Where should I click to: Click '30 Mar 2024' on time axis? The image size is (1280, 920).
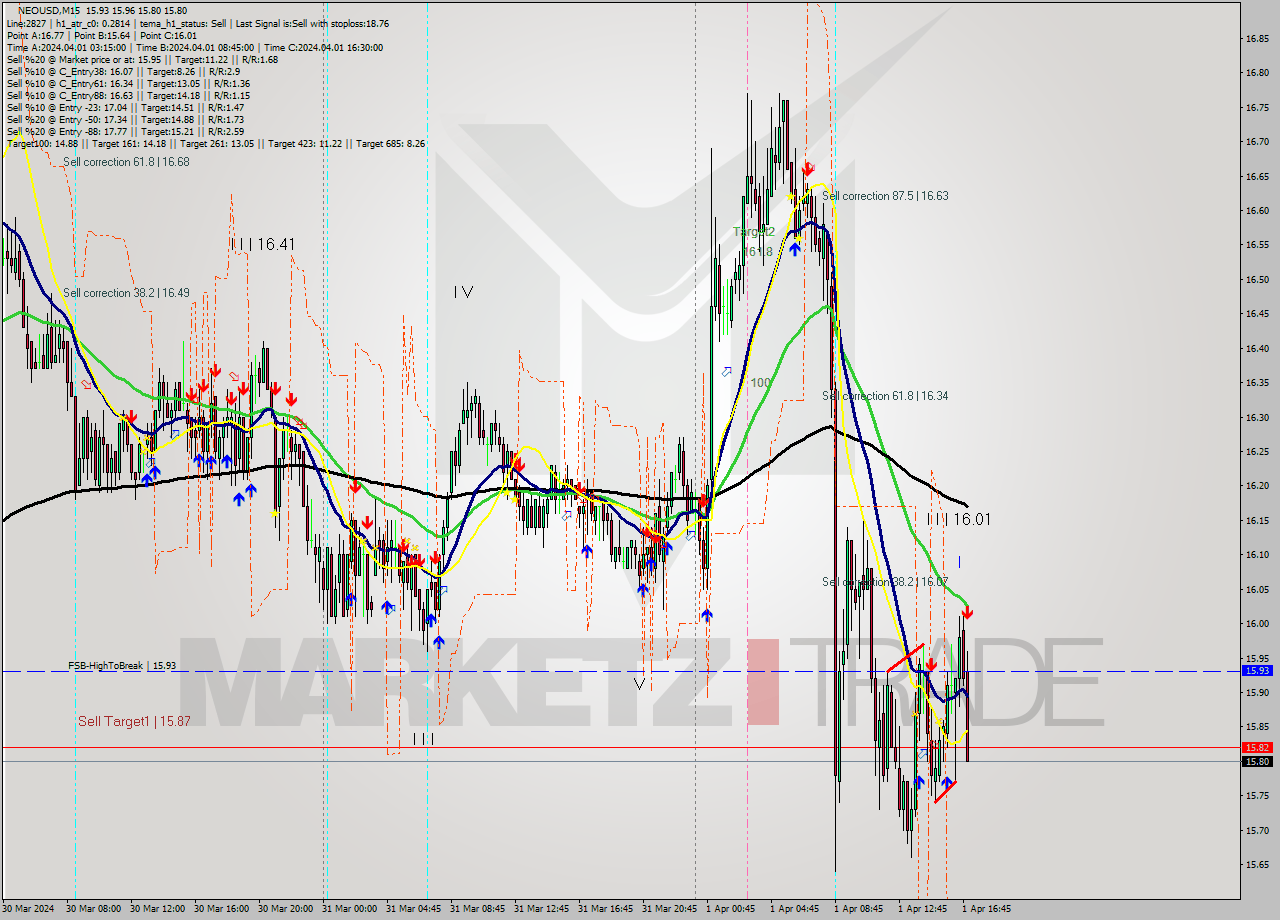[28, 909]
